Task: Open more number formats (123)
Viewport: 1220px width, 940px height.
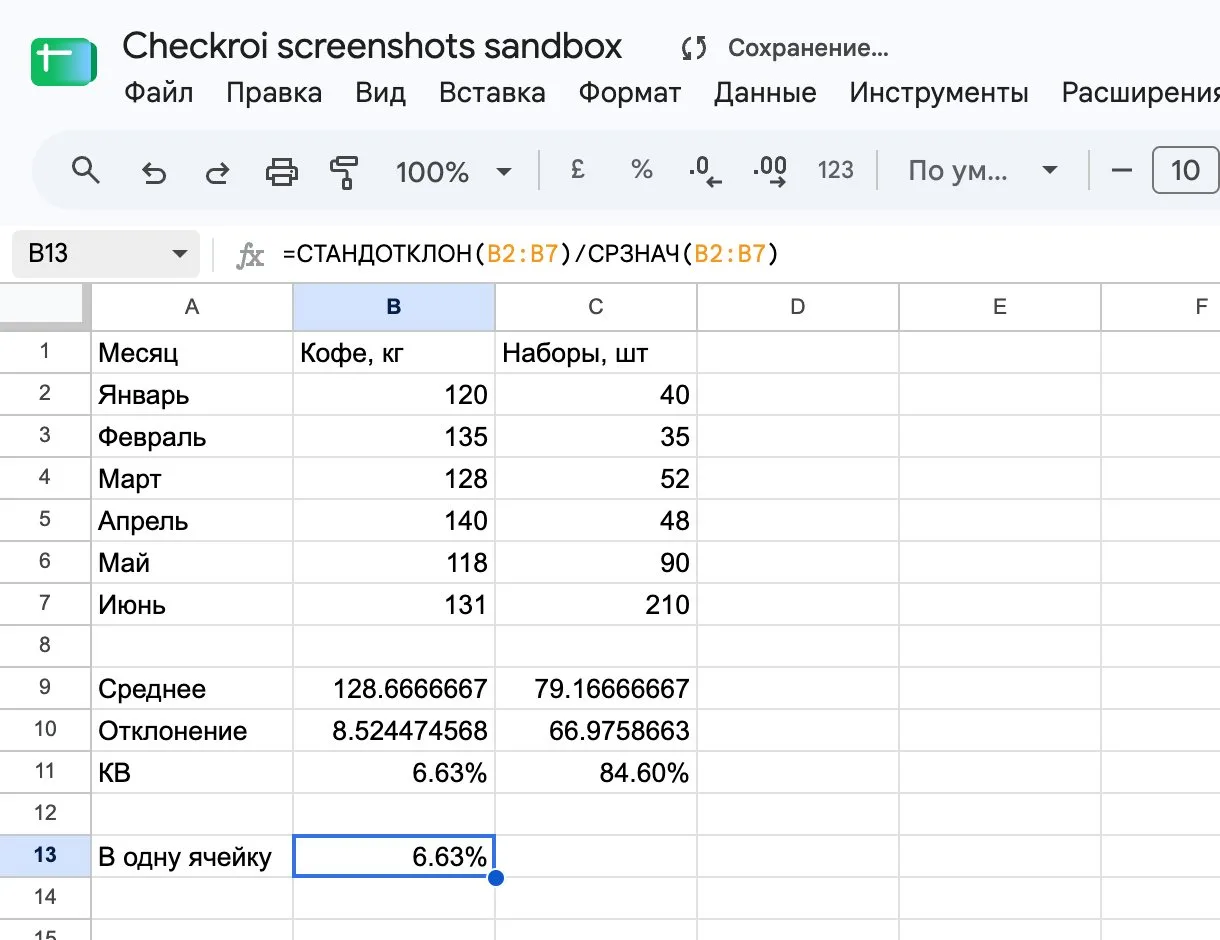Action: (x=835, y=171)
